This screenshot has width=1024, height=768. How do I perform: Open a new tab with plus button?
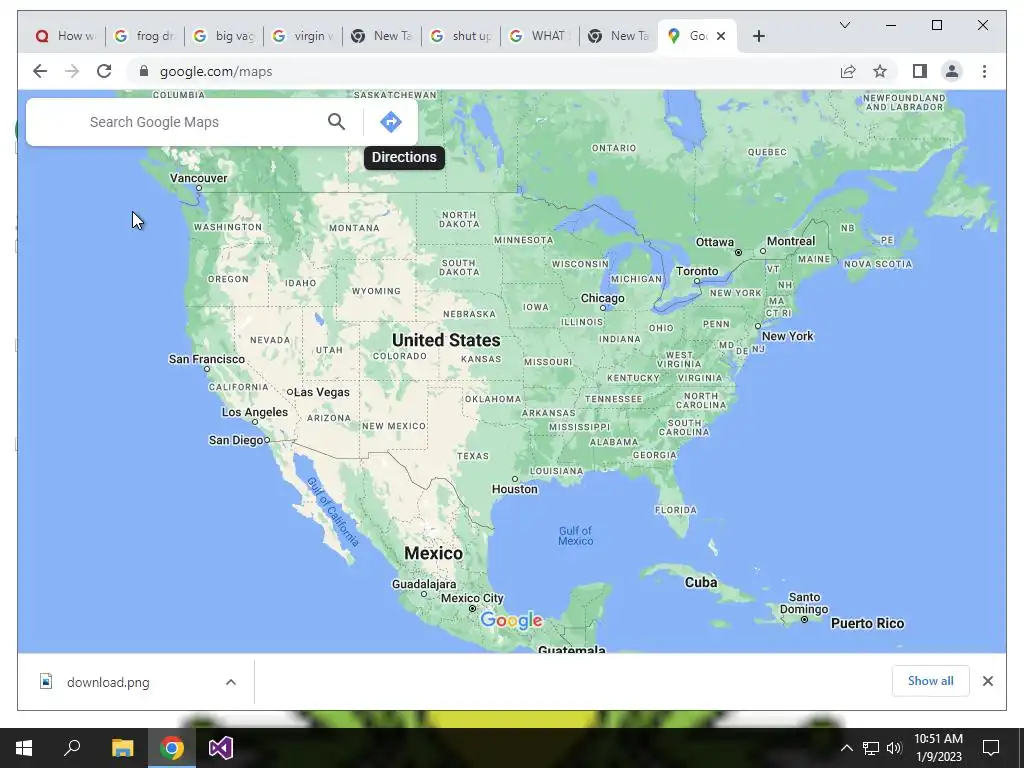pyautogui.click(x=758, y=36)
